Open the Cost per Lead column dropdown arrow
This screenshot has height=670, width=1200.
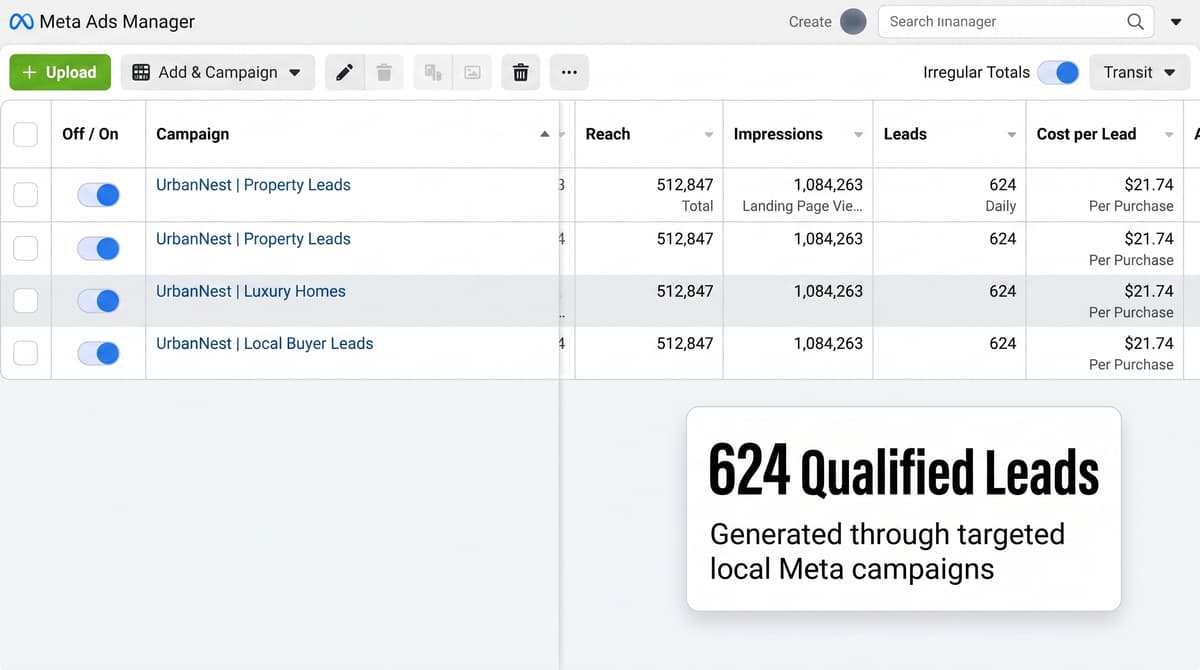tap(1169, 135)
